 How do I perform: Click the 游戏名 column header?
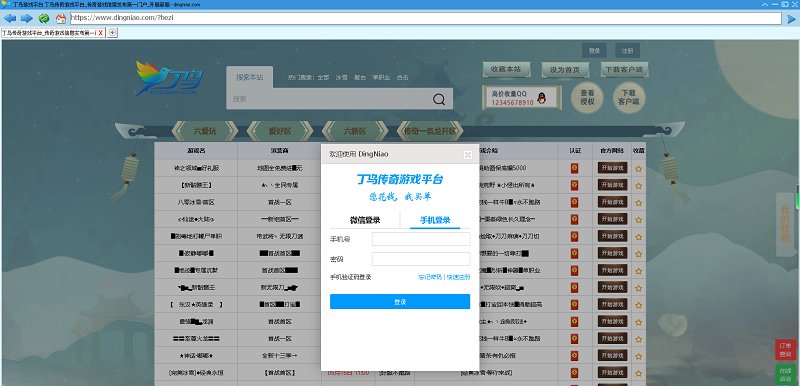point(196,151)
